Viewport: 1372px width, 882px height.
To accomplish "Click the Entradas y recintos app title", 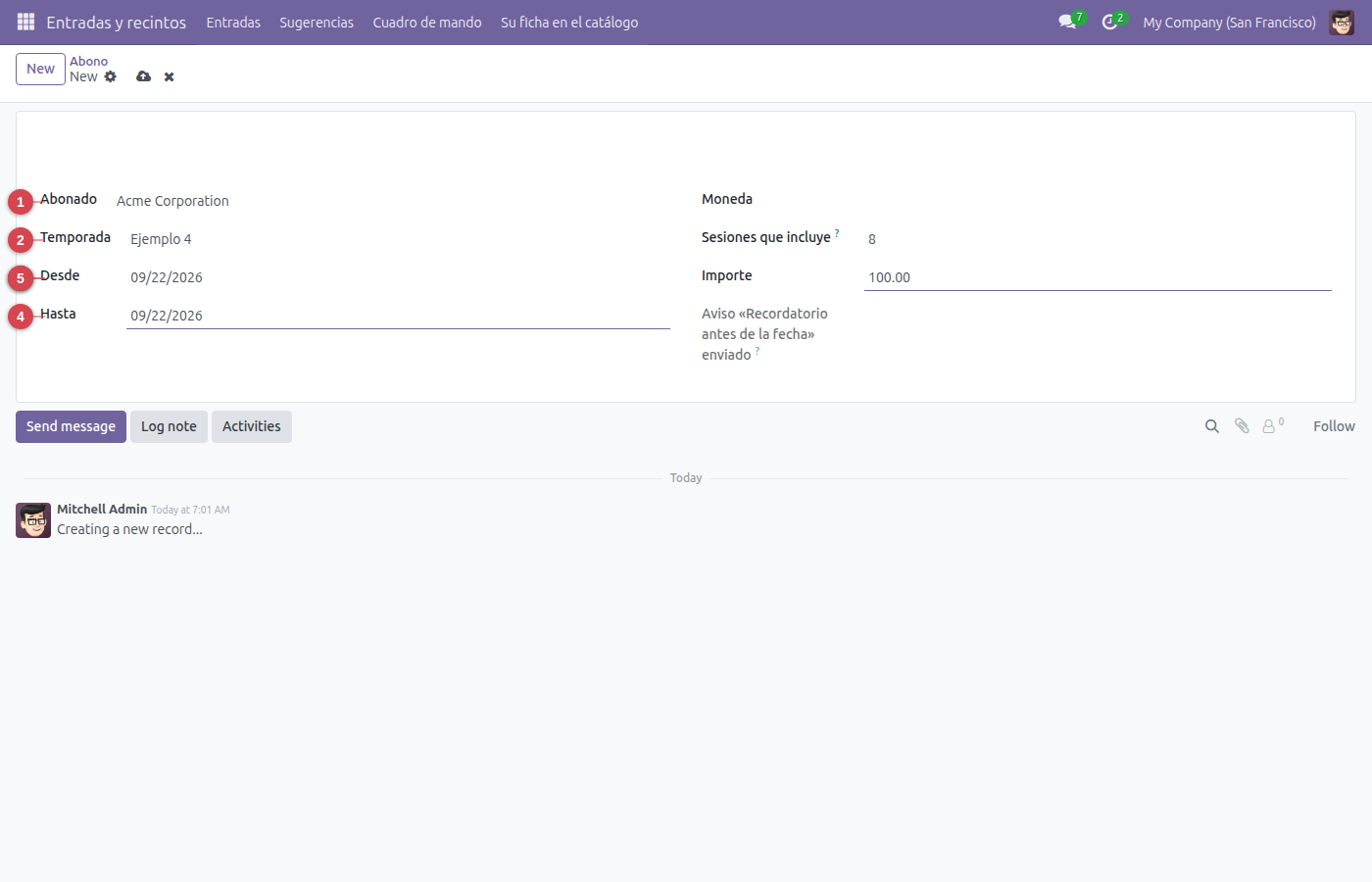I will coord(117,22).
